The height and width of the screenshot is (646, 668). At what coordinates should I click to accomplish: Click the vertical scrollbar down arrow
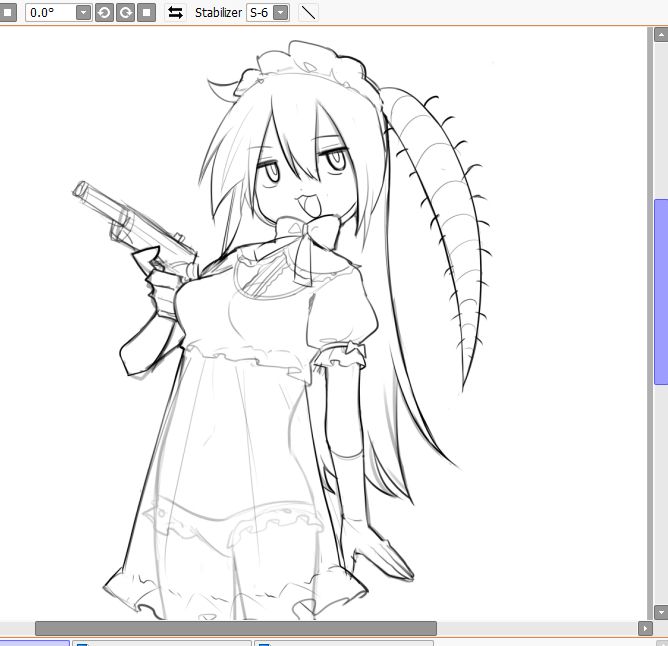click(661, 612)
